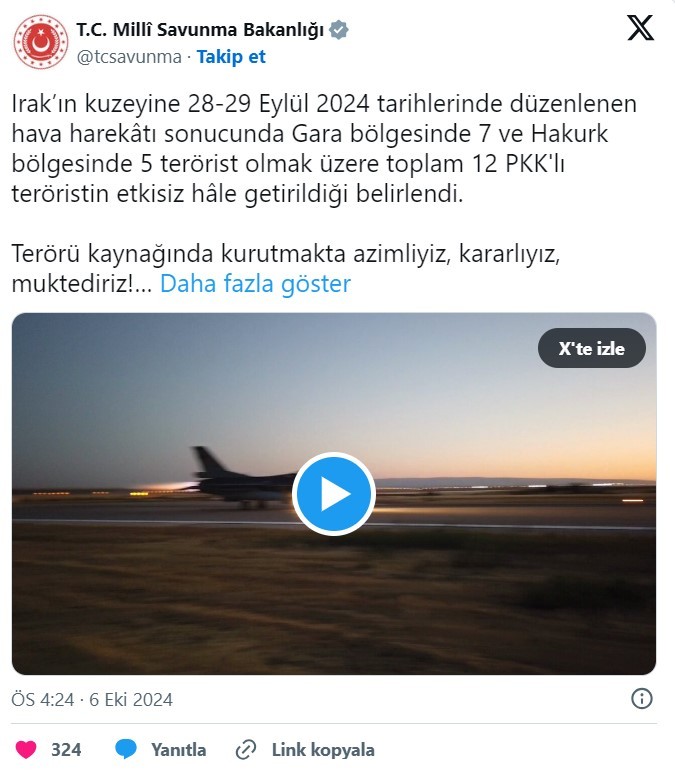
Task: Open the T.C. Millî Savunma Bakanlığı name
Action: (x=200, y=30)
